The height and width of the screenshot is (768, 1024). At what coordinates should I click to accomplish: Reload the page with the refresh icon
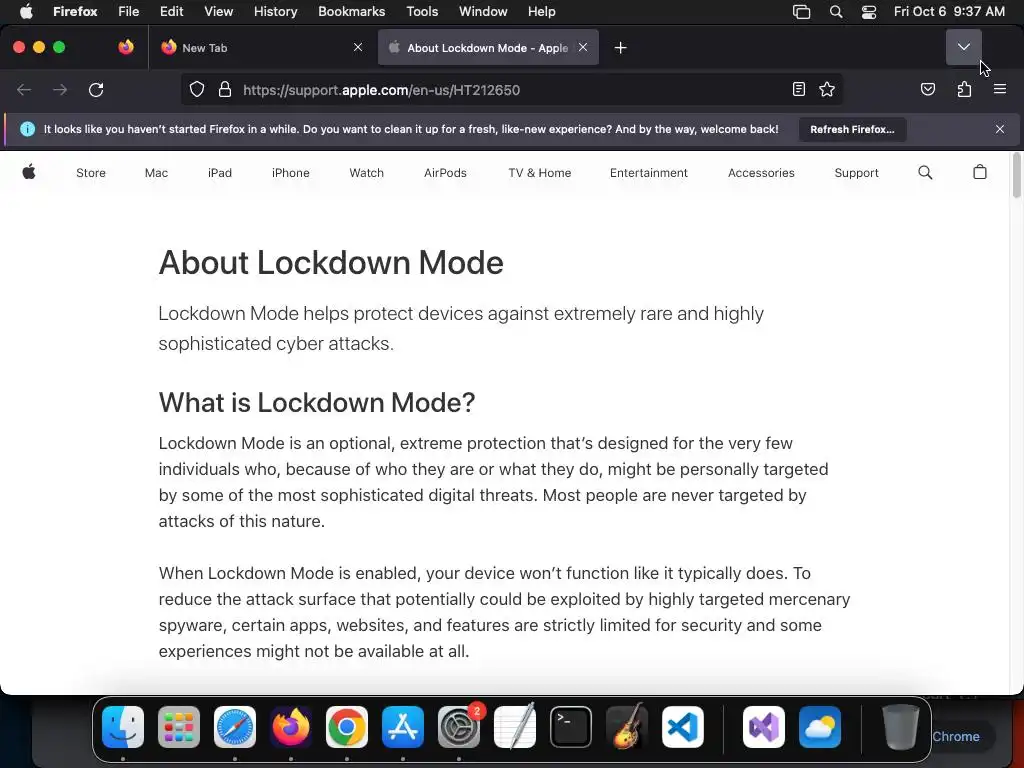pyautogui.click(x=96, y=89)
